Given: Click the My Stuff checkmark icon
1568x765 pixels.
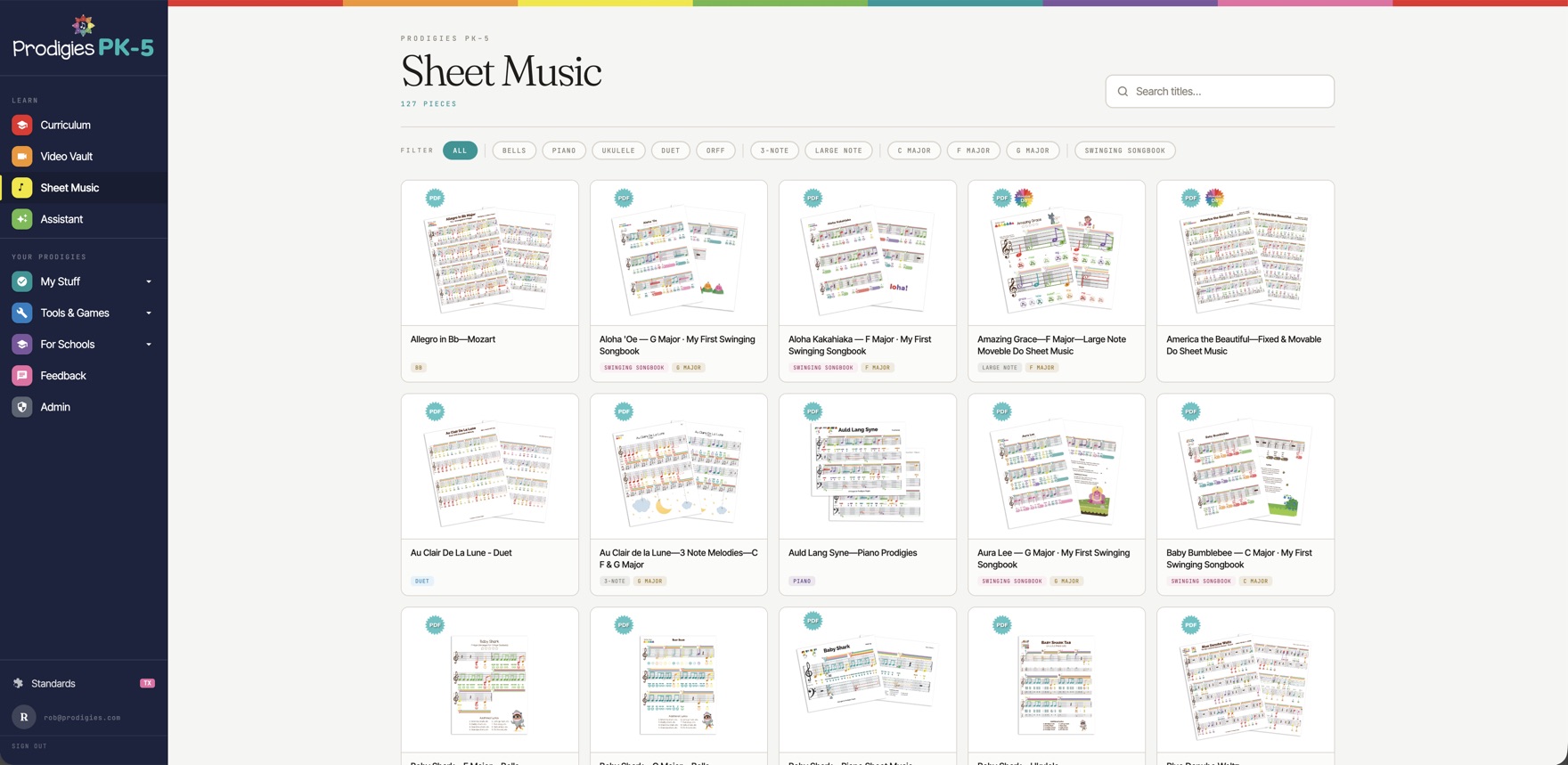Looking at the screenshot, I should pos(22,281).
